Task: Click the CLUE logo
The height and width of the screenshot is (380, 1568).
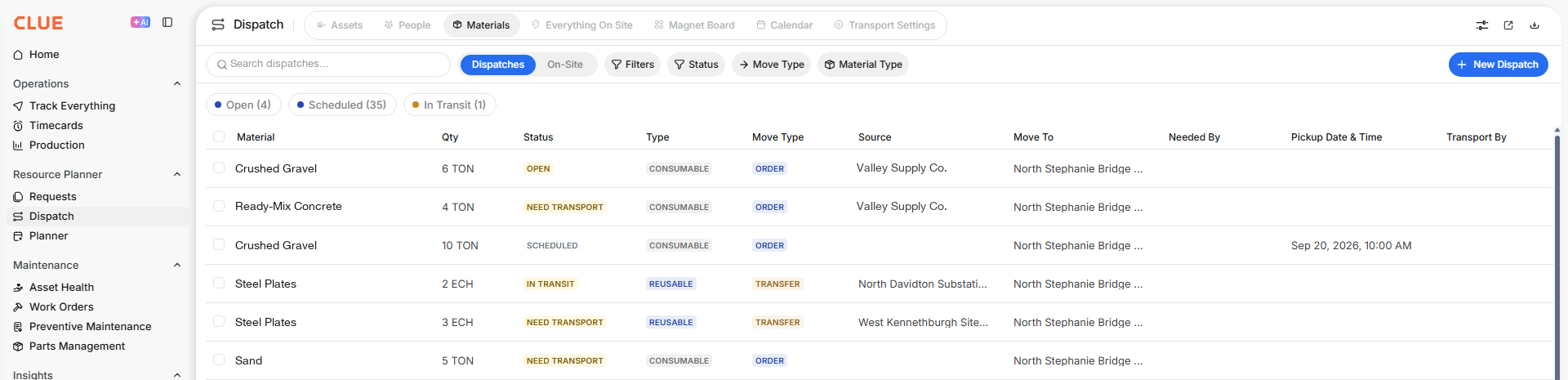Action: [x=38, y=23]
